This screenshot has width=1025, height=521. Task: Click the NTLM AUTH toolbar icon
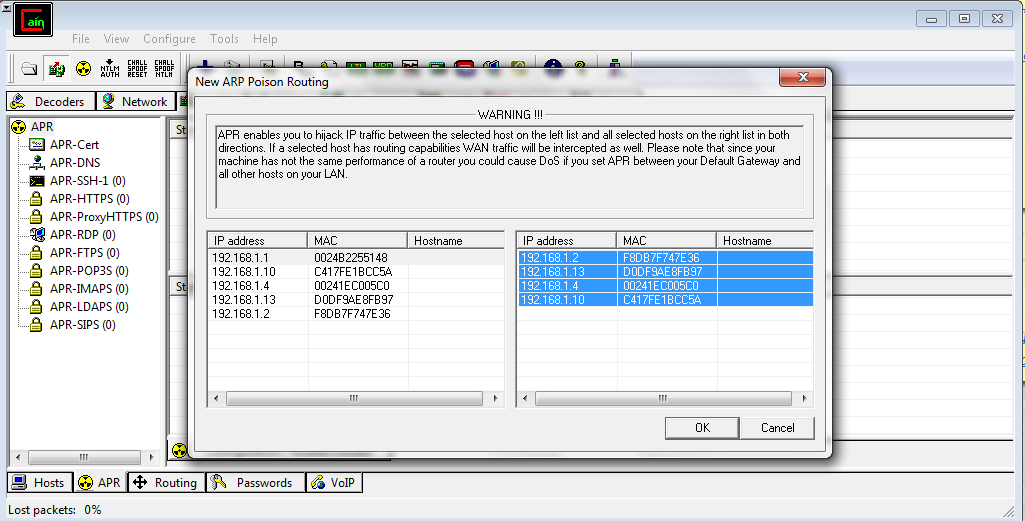pos(110,68)
